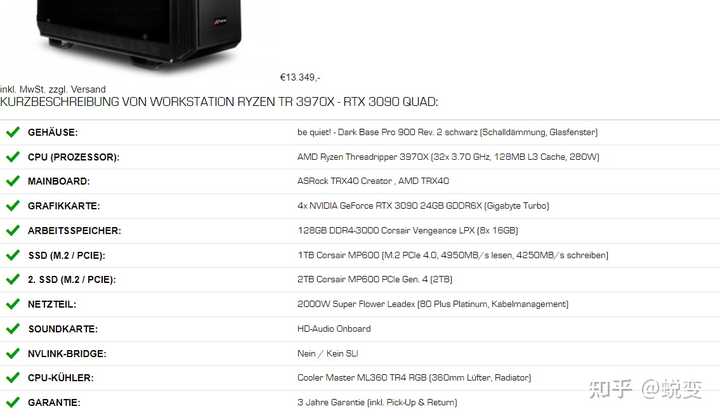Click the 'ASRock TRX40 Creator' value
Viewport: 720px width, 418px height.
(x=373, y=181)
